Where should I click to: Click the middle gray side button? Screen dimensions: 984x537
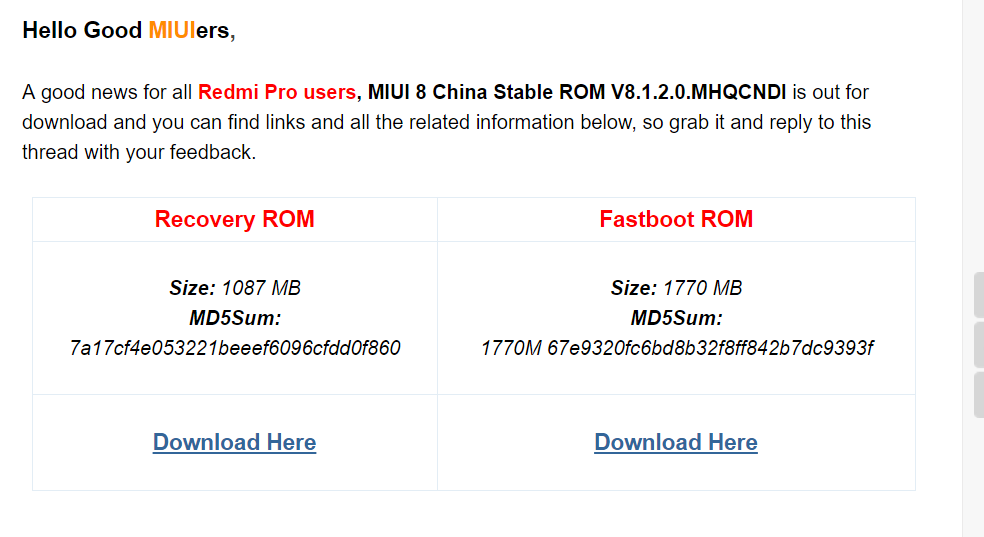point(979,344)
